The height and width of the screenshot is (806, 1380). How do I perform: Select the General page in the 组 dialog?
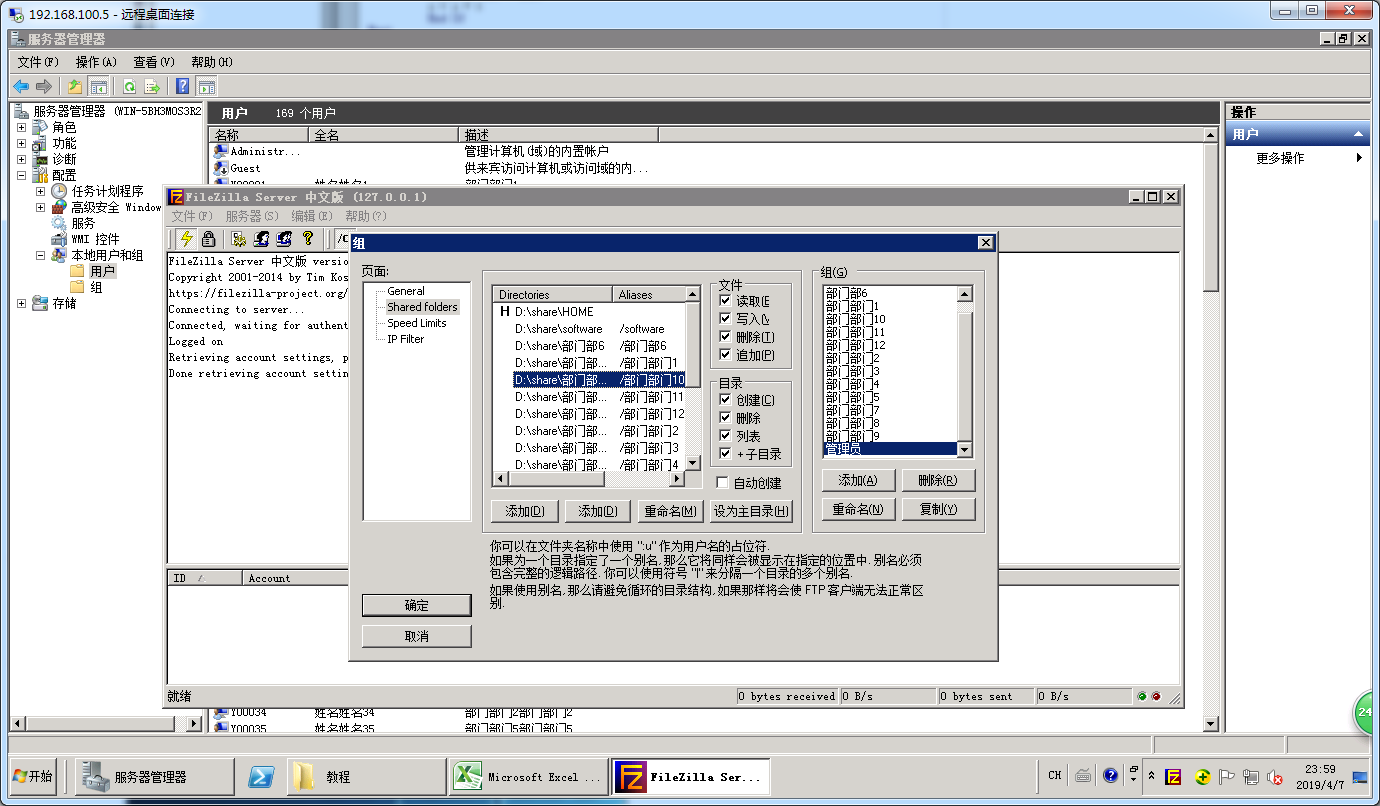point(406,291)
